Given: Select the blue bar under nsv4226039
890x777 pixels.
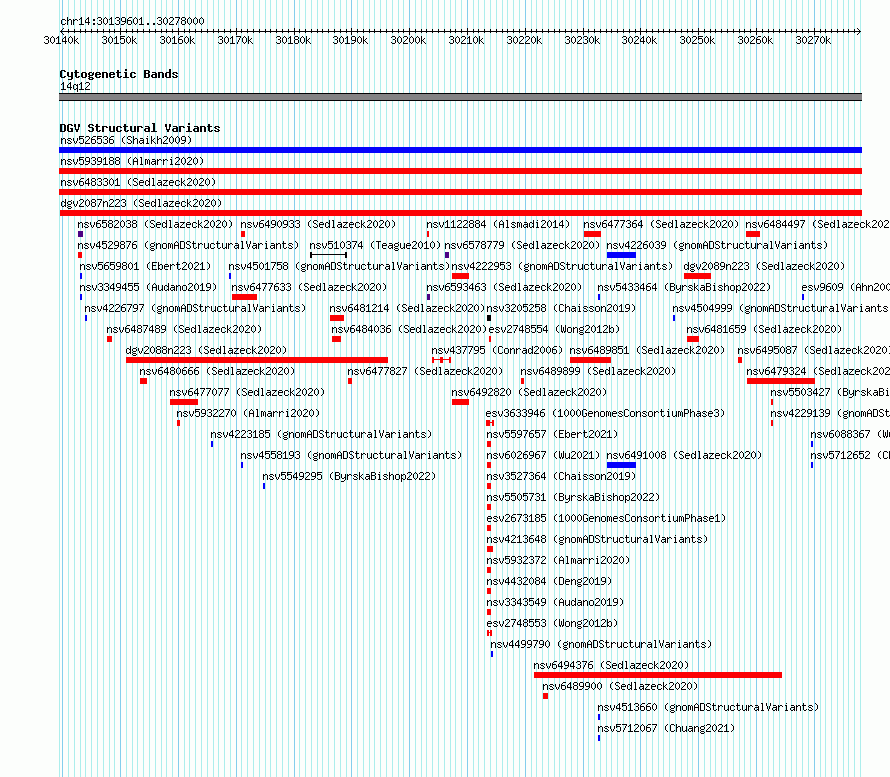Looking at the screenshot, I should [x=621, y=255].
